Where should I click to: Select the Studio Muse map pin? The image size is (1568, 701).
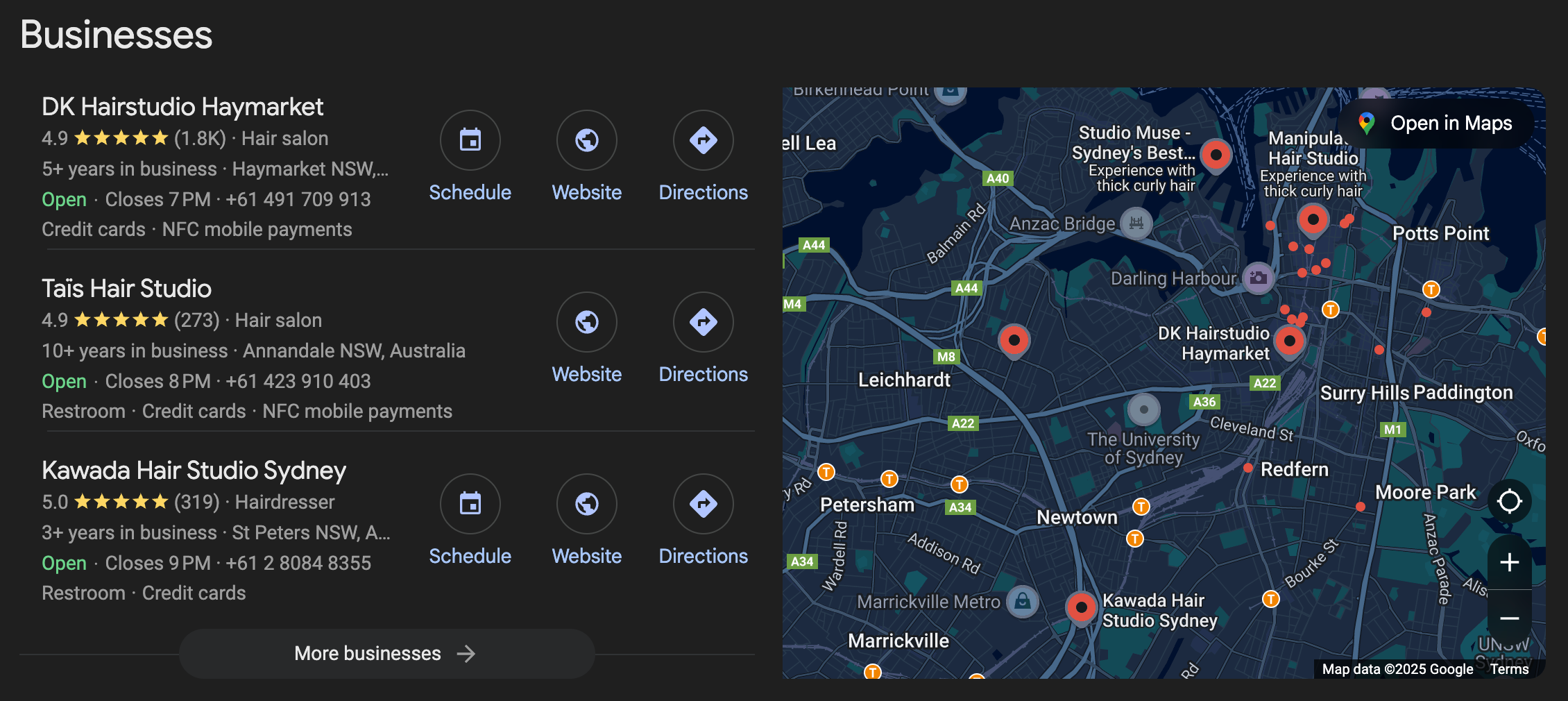click(1216, 156)
